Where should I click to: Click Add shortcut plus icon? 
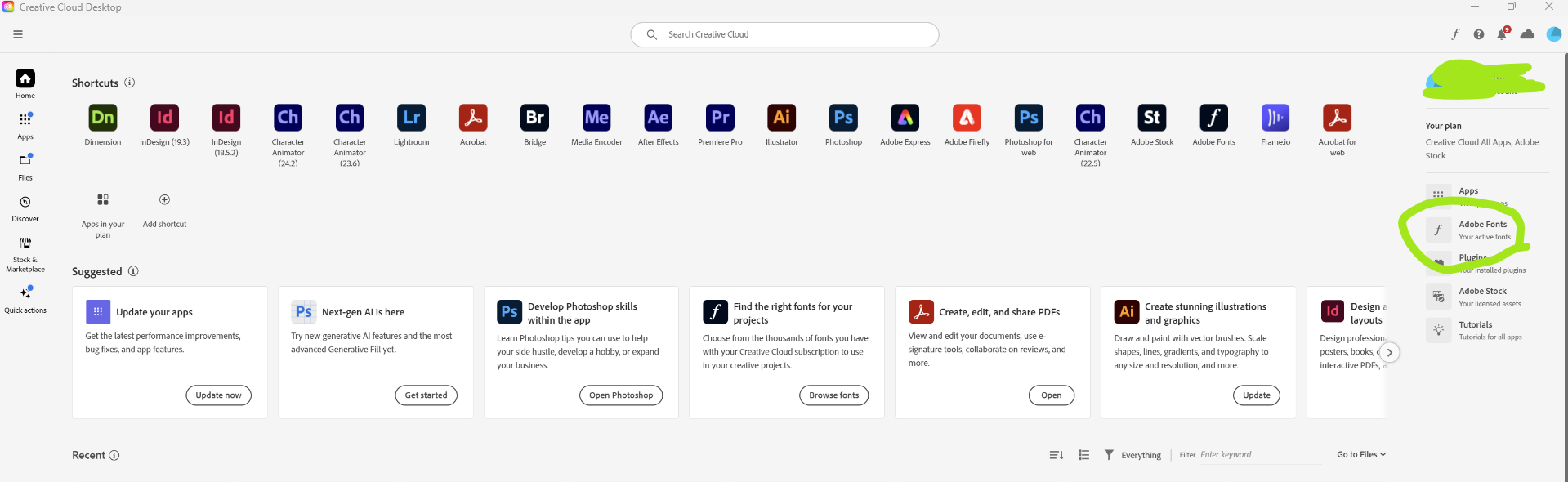[x=164, y=199]
